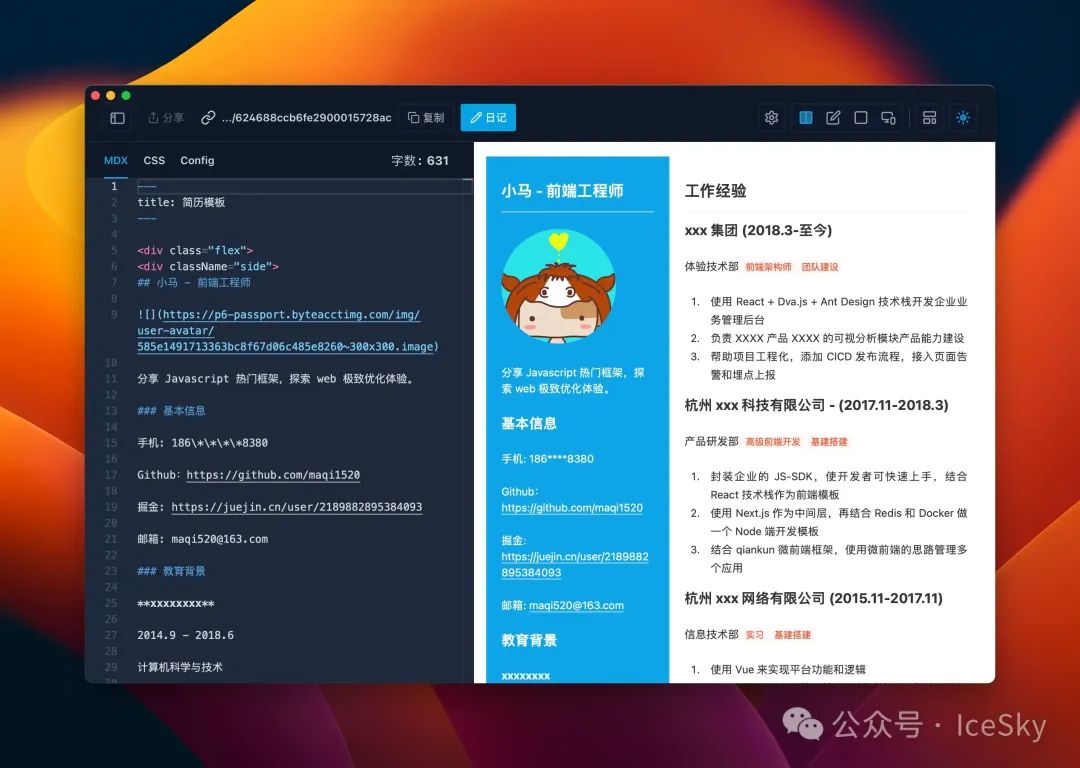The image size is (1080, 768).
Task: Click preview heading '小马 - 前端工程师'
Action: (x=562, y=191)
